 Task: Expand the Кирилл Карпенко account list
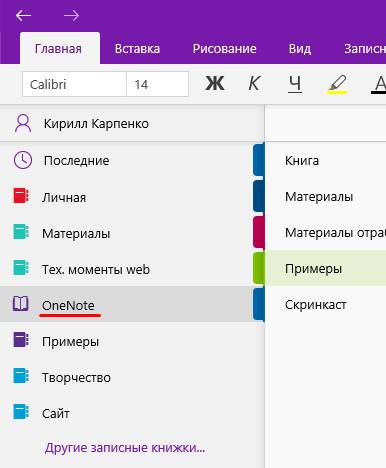pos(132,124)
